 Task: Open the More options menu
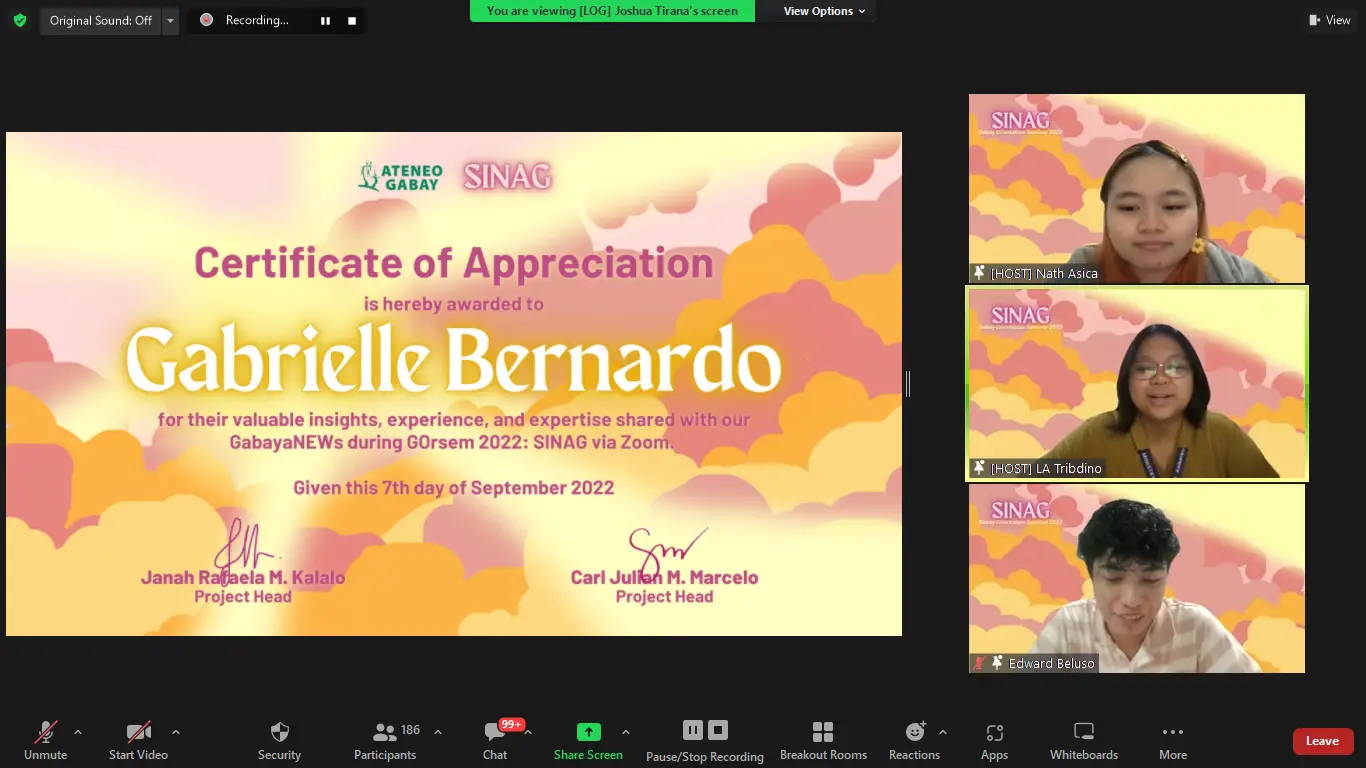pyautogui.click(x=1173, y=741)
